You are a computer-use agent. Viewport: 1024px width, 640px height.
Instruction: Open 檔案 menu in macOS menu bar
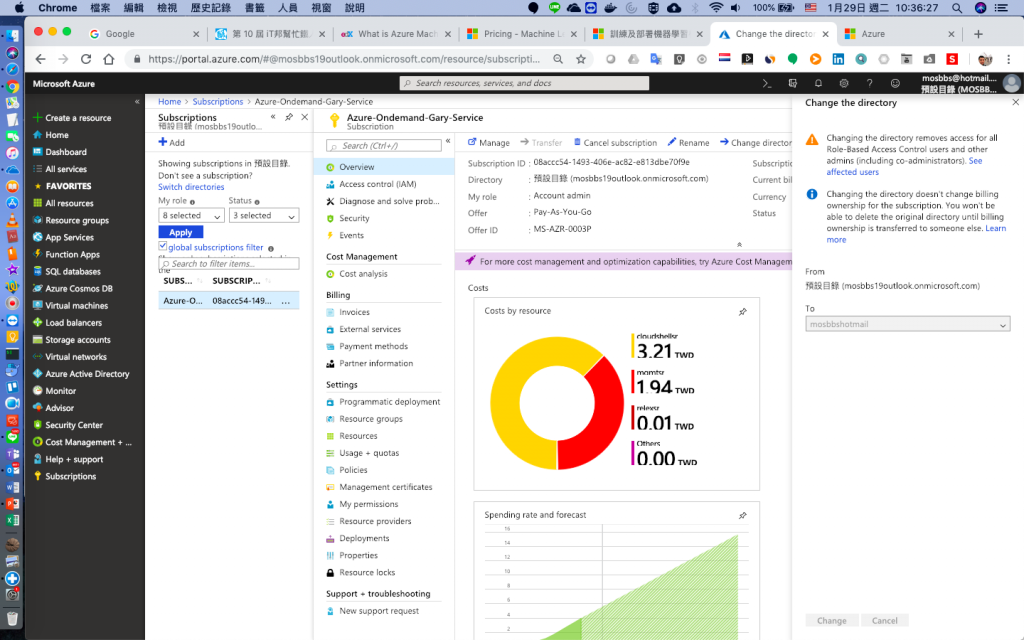click(x=99, y=8)
